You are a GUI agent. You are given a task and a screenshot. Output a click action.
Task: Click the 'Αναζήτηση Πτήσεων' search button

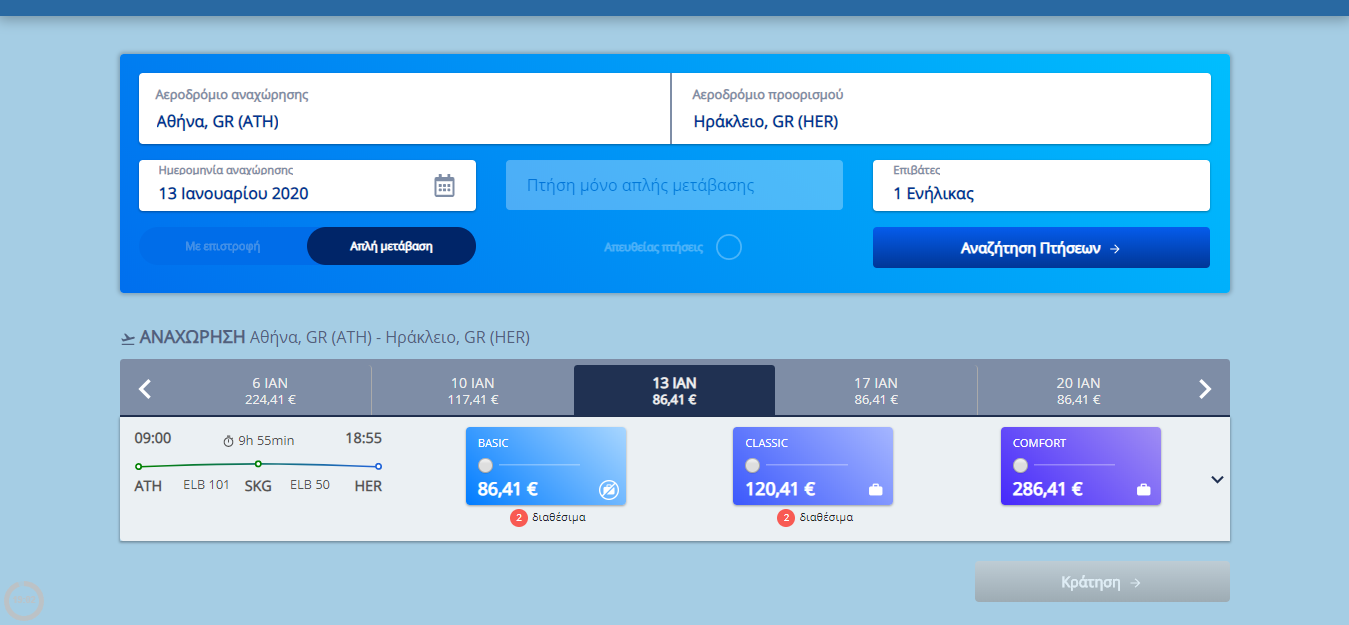pyautogui.click(x=1041, y=248)
